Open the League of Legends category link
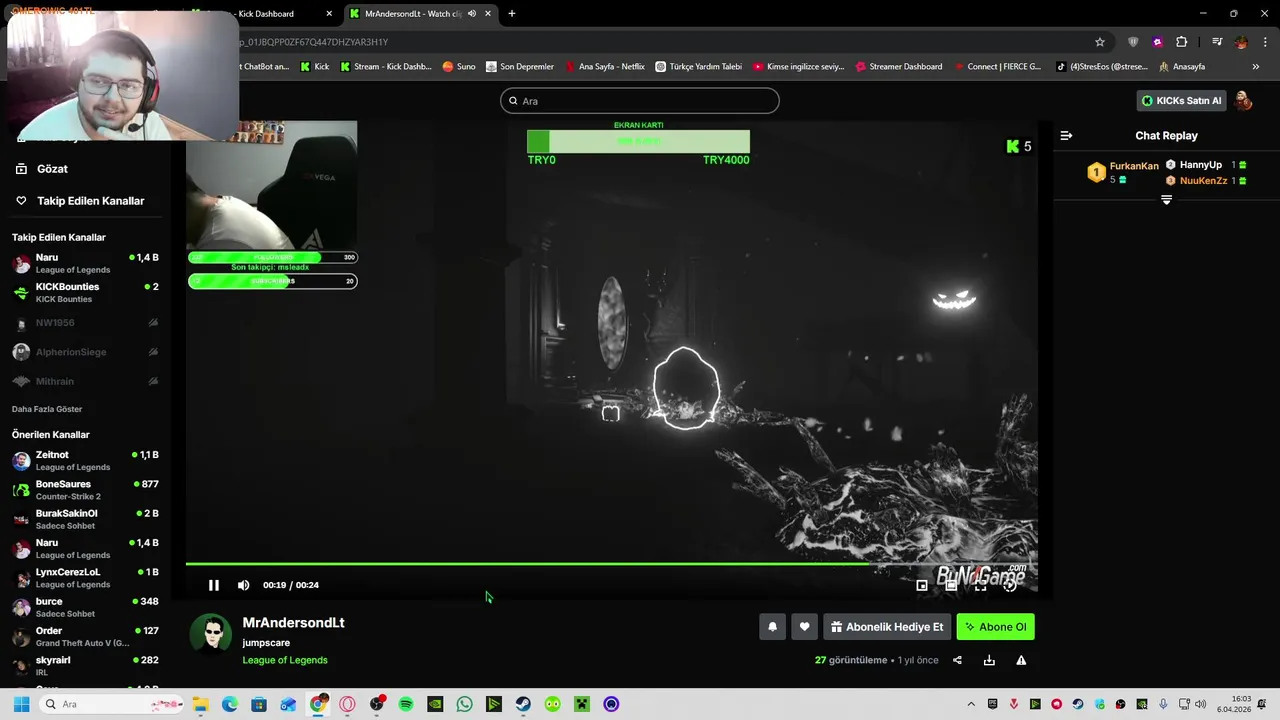The image size is (1280, 720). (x=285, y=660)
